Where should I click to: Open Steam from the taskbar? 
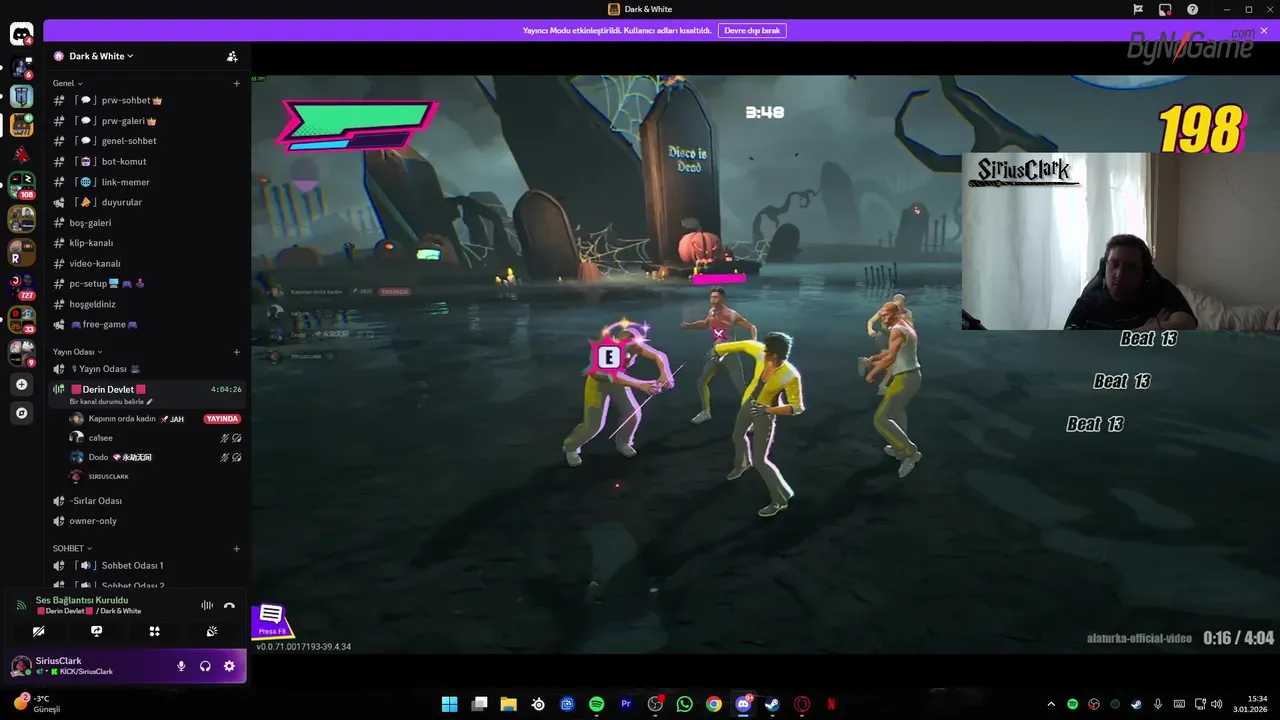point(772,704)
